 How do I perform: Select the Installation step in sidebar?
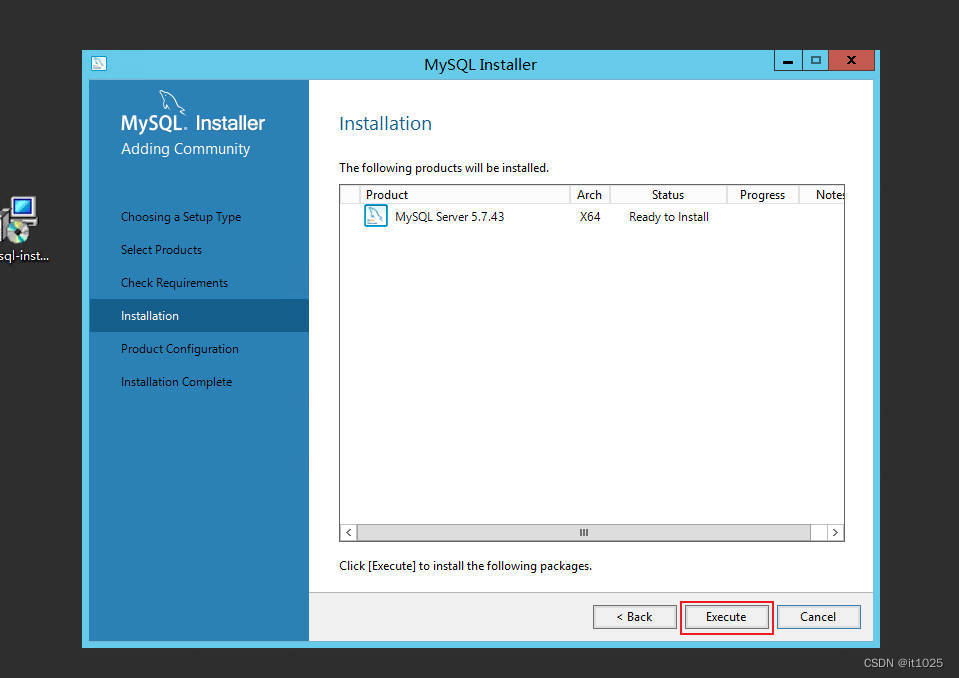tap(199, 315)
